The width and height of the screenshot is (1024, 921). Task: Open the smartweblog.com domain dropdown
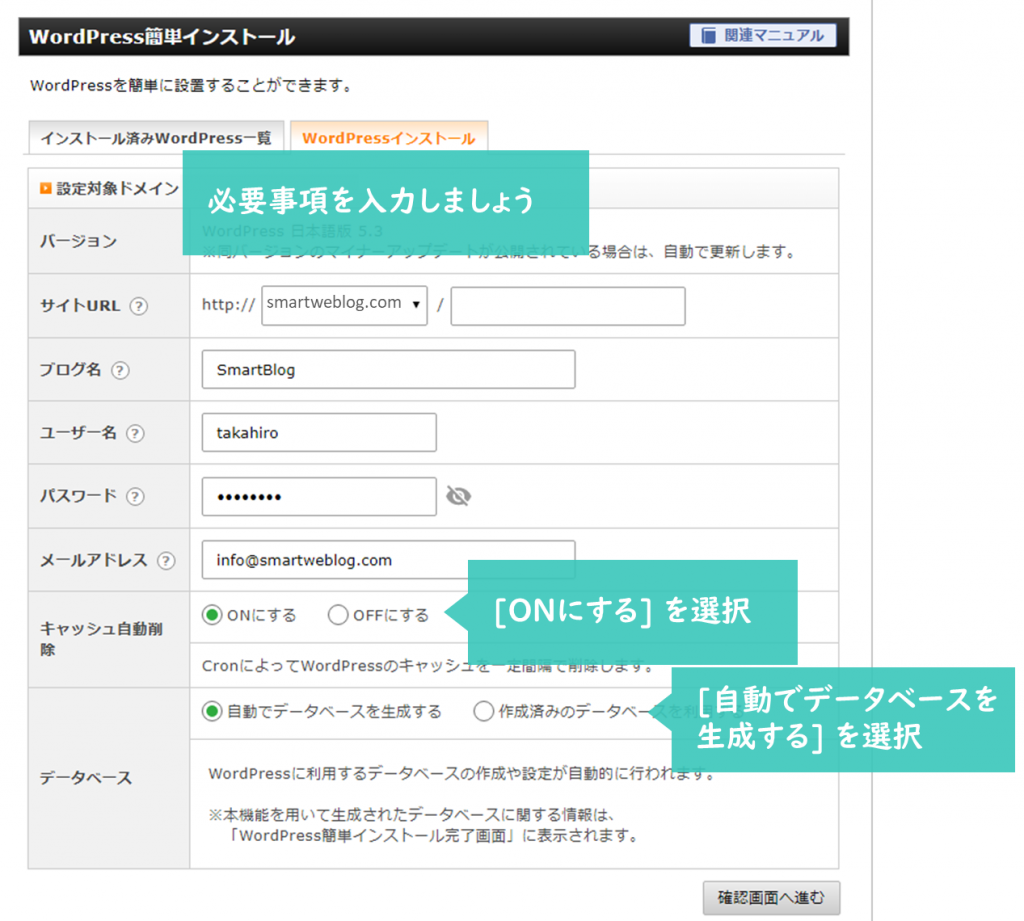[344, 305]
